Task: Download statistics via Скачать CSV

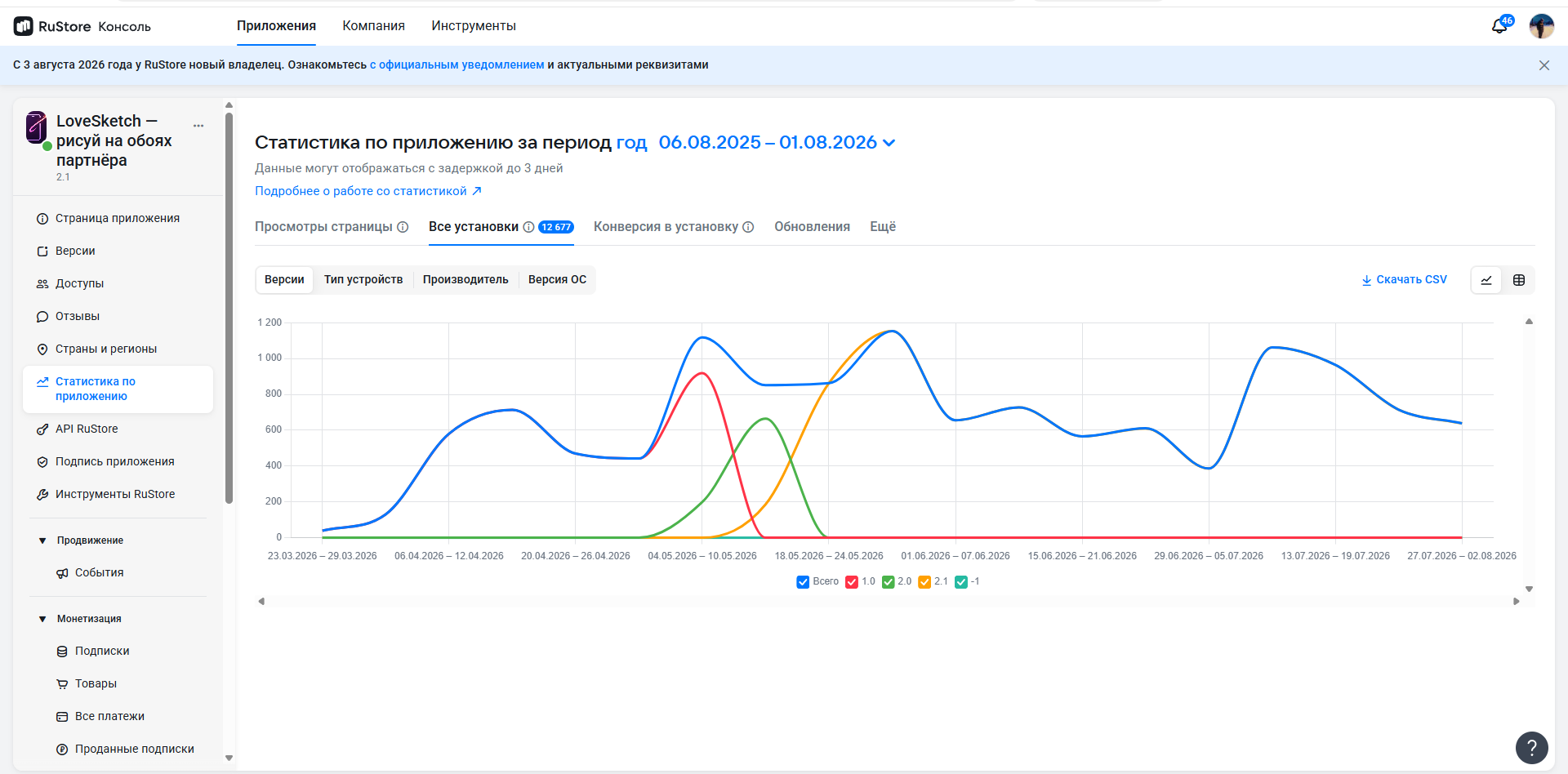Action: pos(1405,280)
